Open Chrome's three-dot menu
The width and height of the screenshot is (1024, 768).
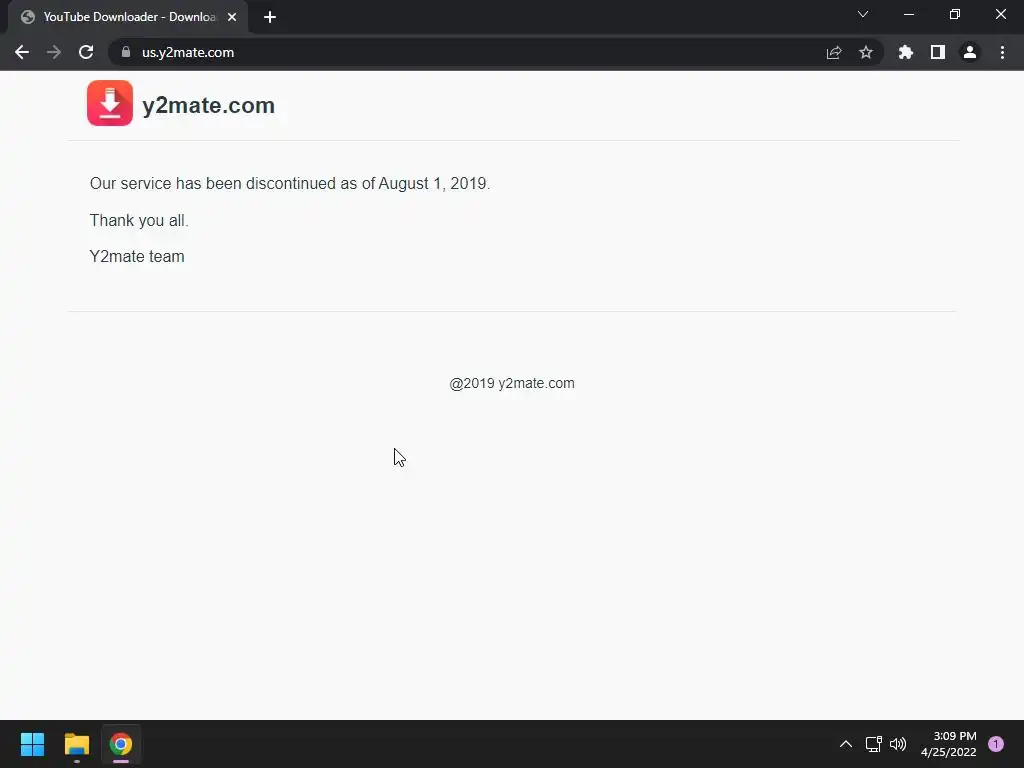(x=1002, y=52)
